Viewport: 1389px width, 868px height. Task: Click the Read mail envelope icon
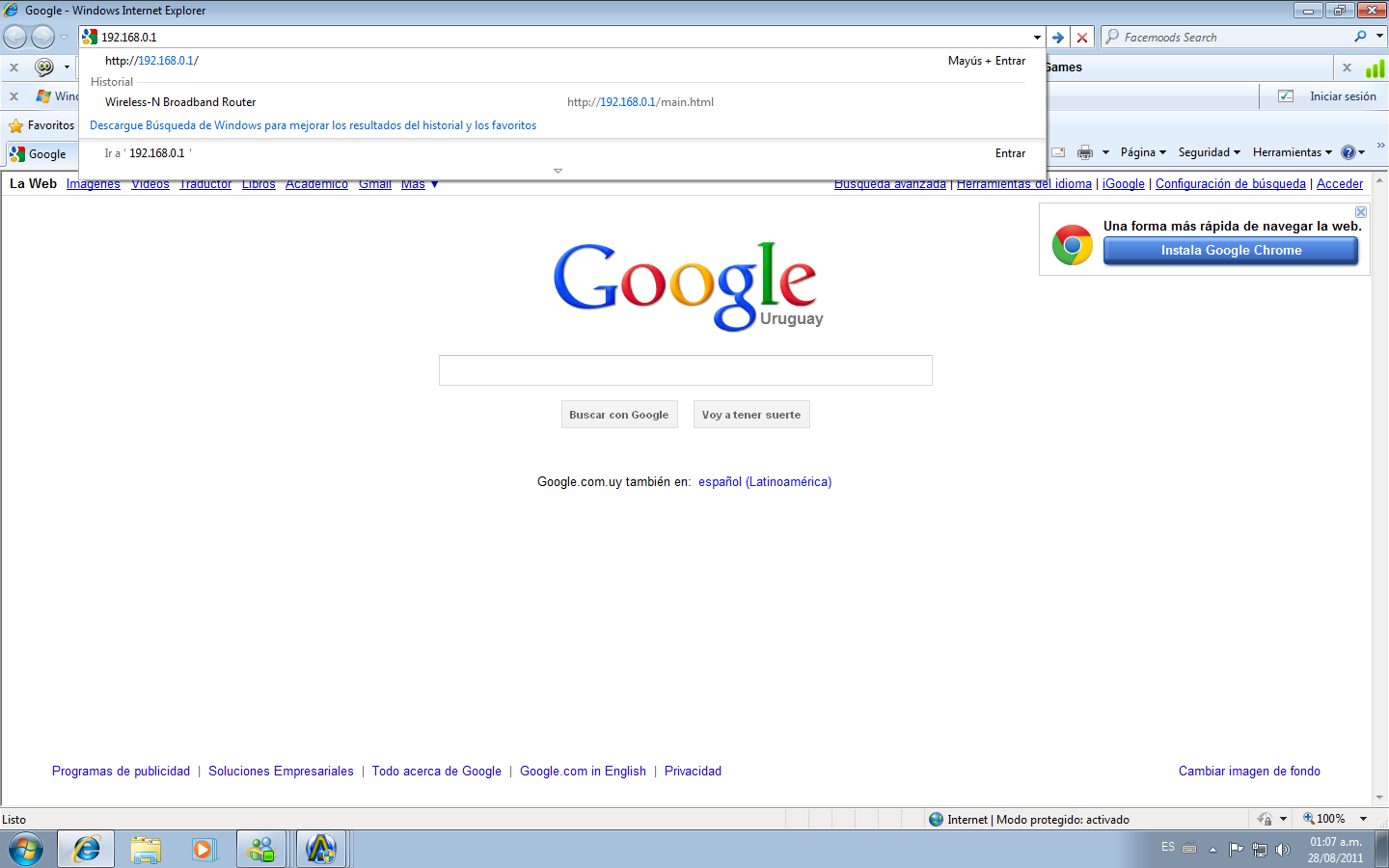[x=1058, y=152]
